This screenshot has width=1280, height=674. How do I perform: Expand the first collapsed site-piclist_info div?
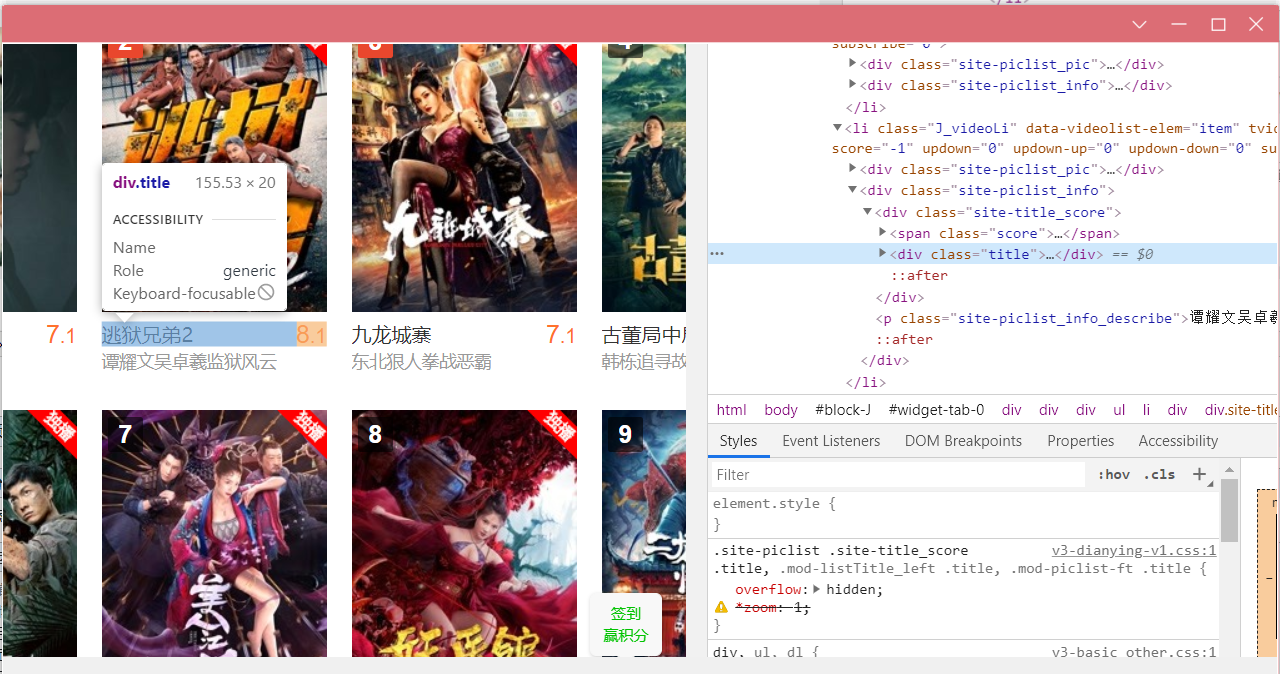coord(853,85)
